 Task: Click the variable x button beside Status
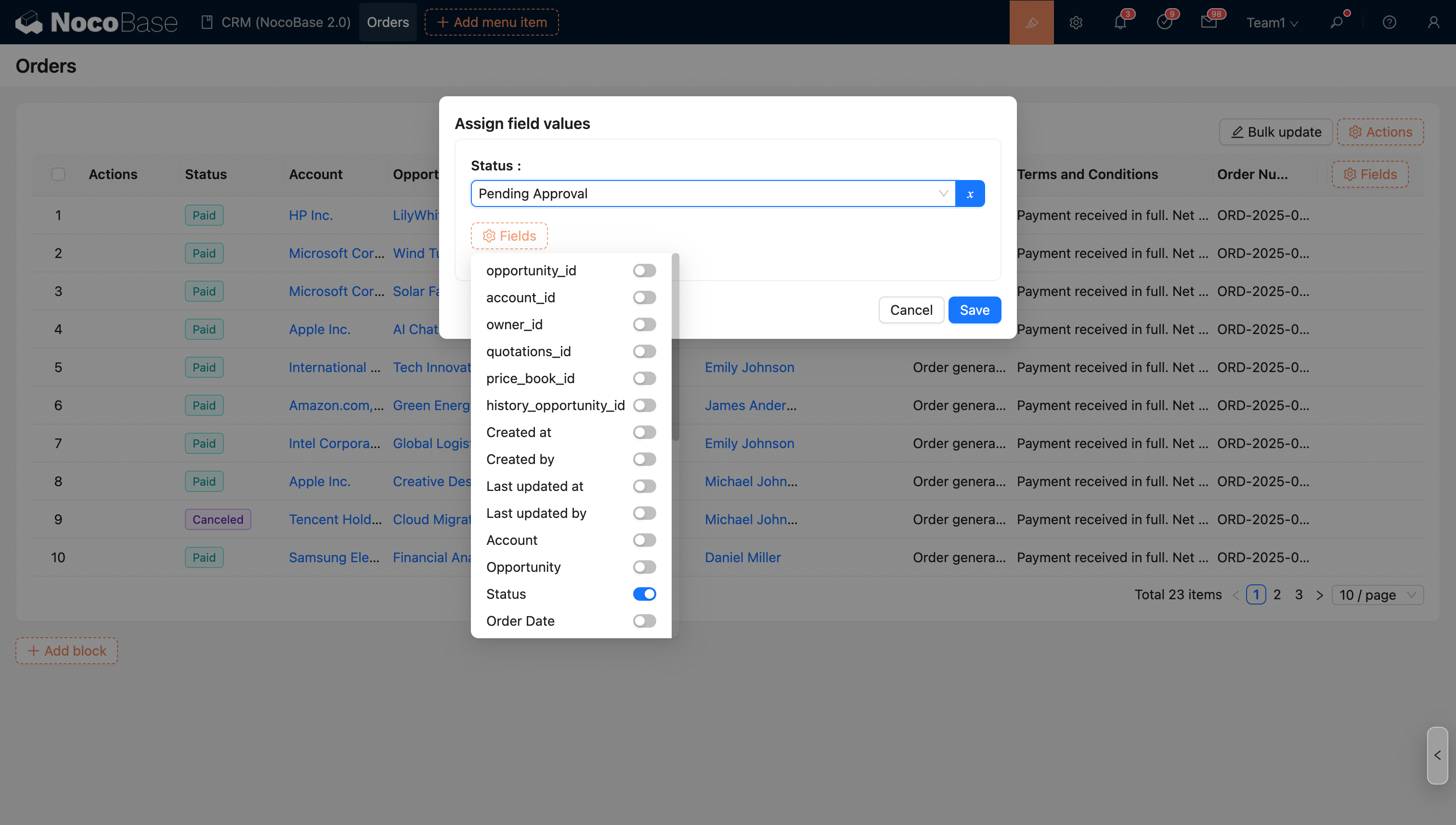(970, 194)
